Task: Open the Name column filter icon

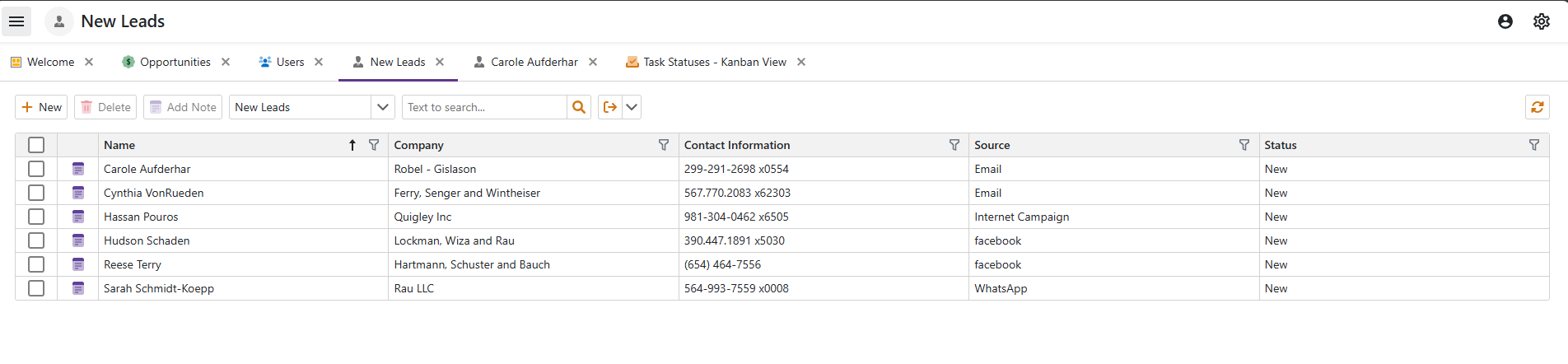Action: click(374, 145)
